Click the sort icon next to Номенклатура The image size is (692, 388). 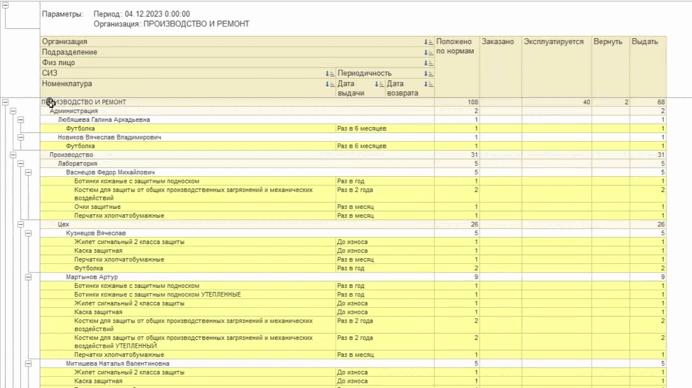(x=330, y=84)
